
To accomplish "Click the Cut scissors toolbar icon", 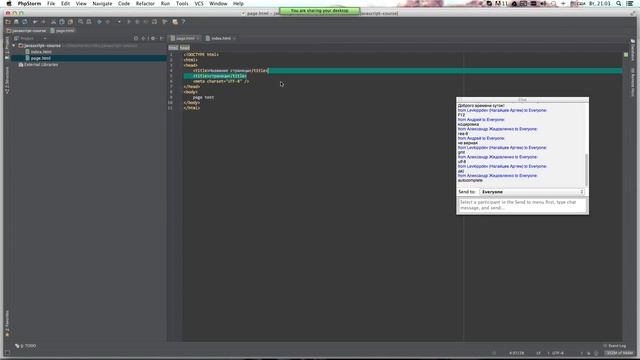I will 53,22.
